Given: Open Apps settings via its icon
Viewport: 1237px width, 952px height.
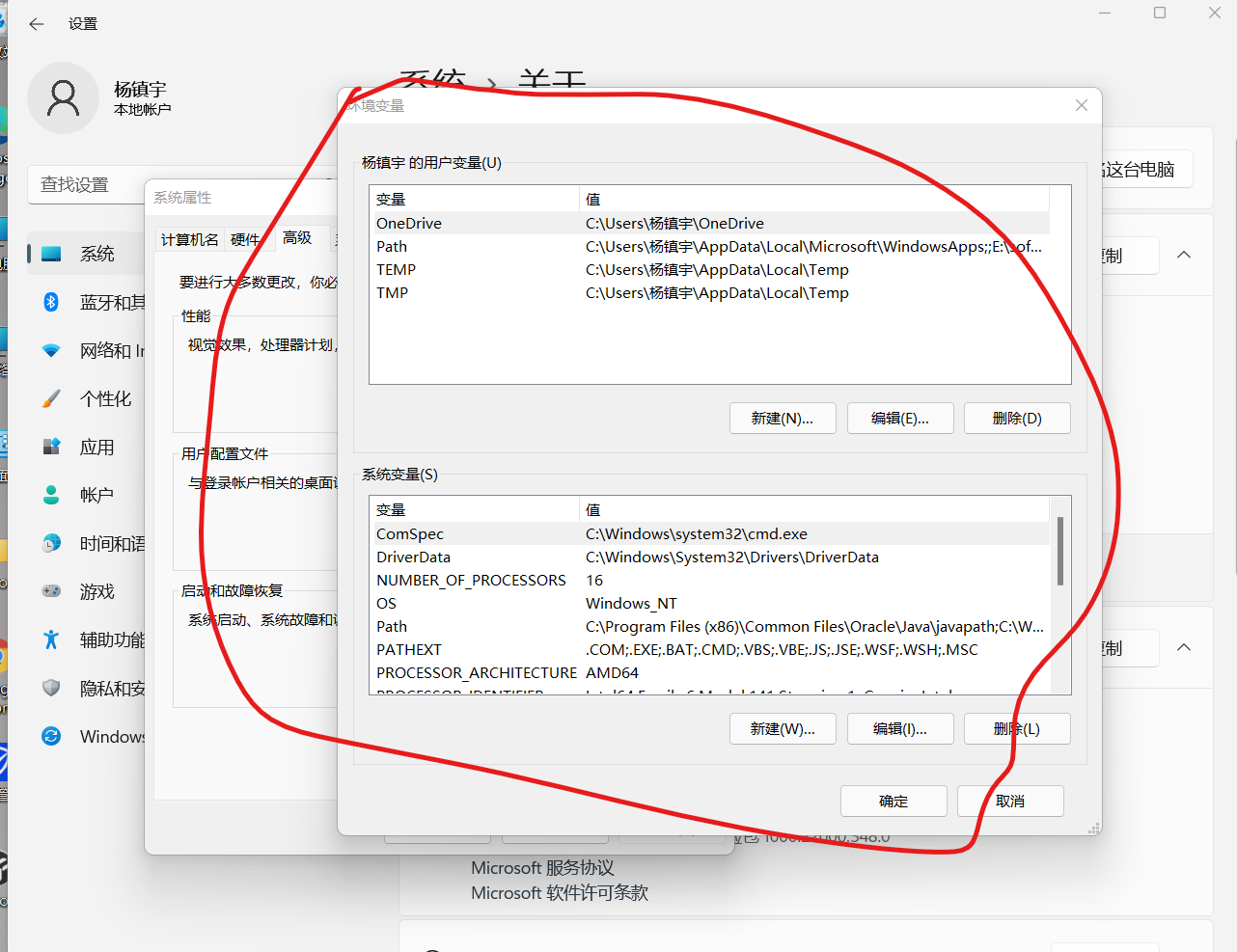Looking at the screenshot, I should coord(51,447).
